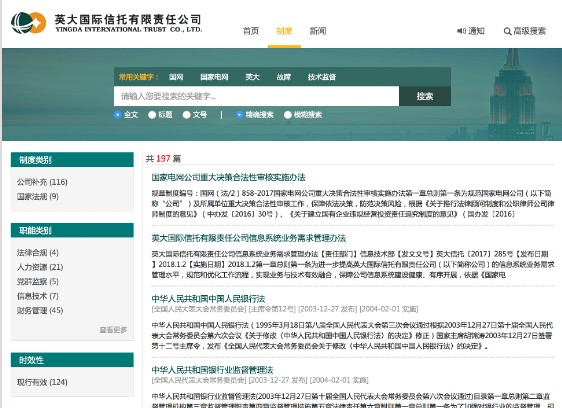Image resolution: width=562 pixels, height=408 pixels.
Task: Switch to the 制度 tab
Action: 284,31
